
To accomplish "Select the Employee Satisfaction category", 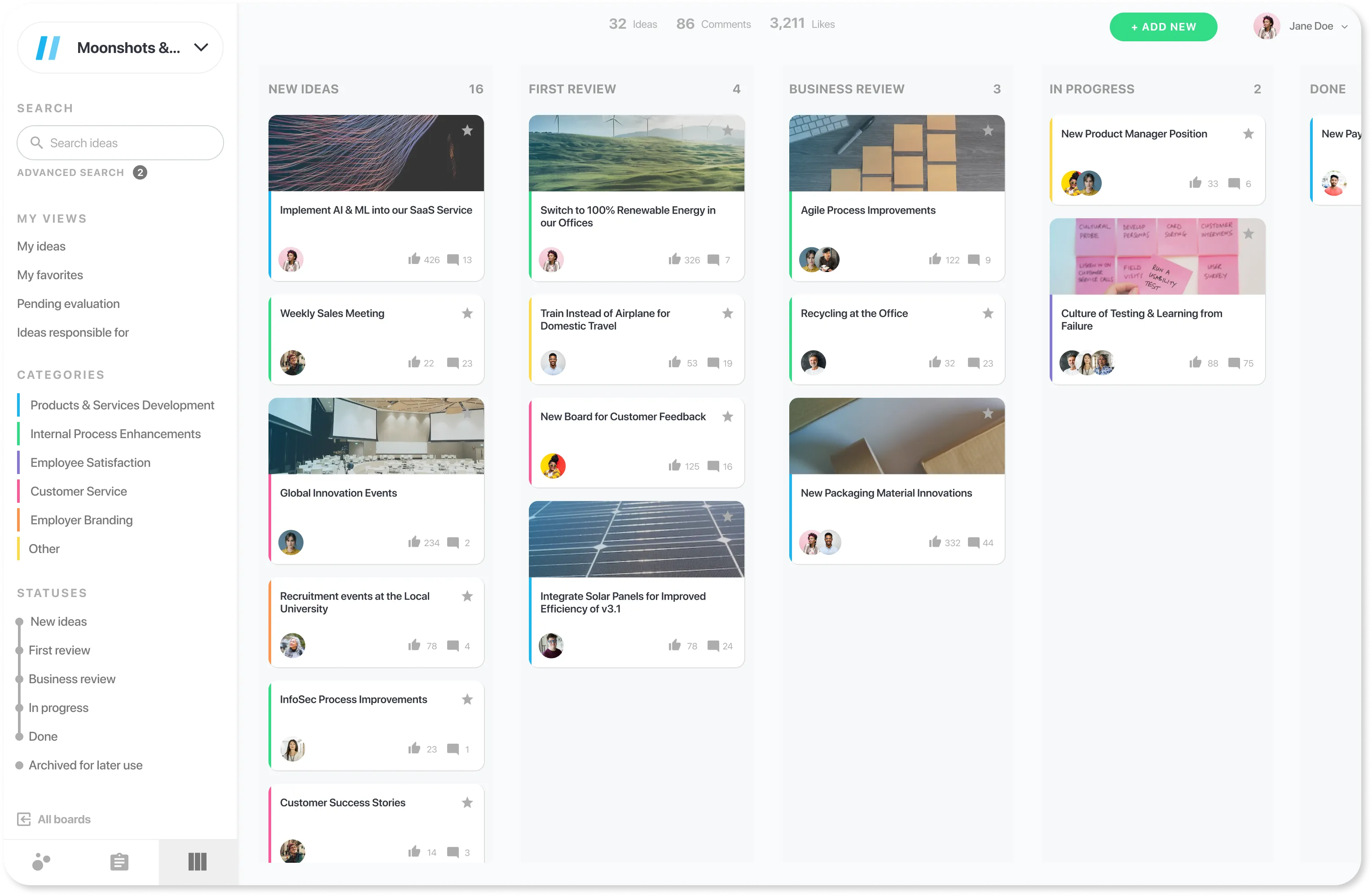I will point(90,462).
